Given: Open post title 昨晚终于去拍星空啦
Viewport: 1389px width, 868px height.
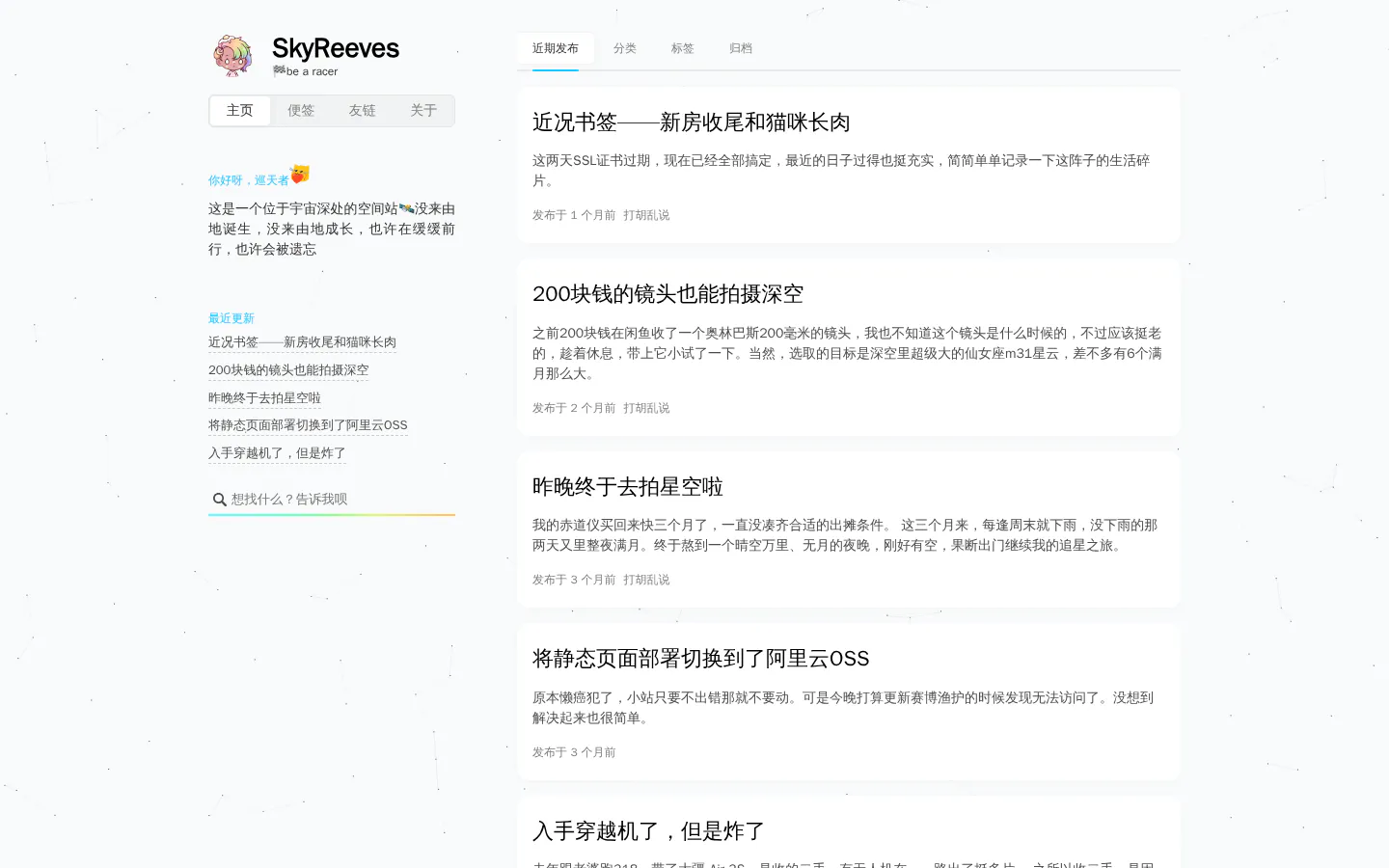Looking at the screenshot, I should click(x=628, y=487).
